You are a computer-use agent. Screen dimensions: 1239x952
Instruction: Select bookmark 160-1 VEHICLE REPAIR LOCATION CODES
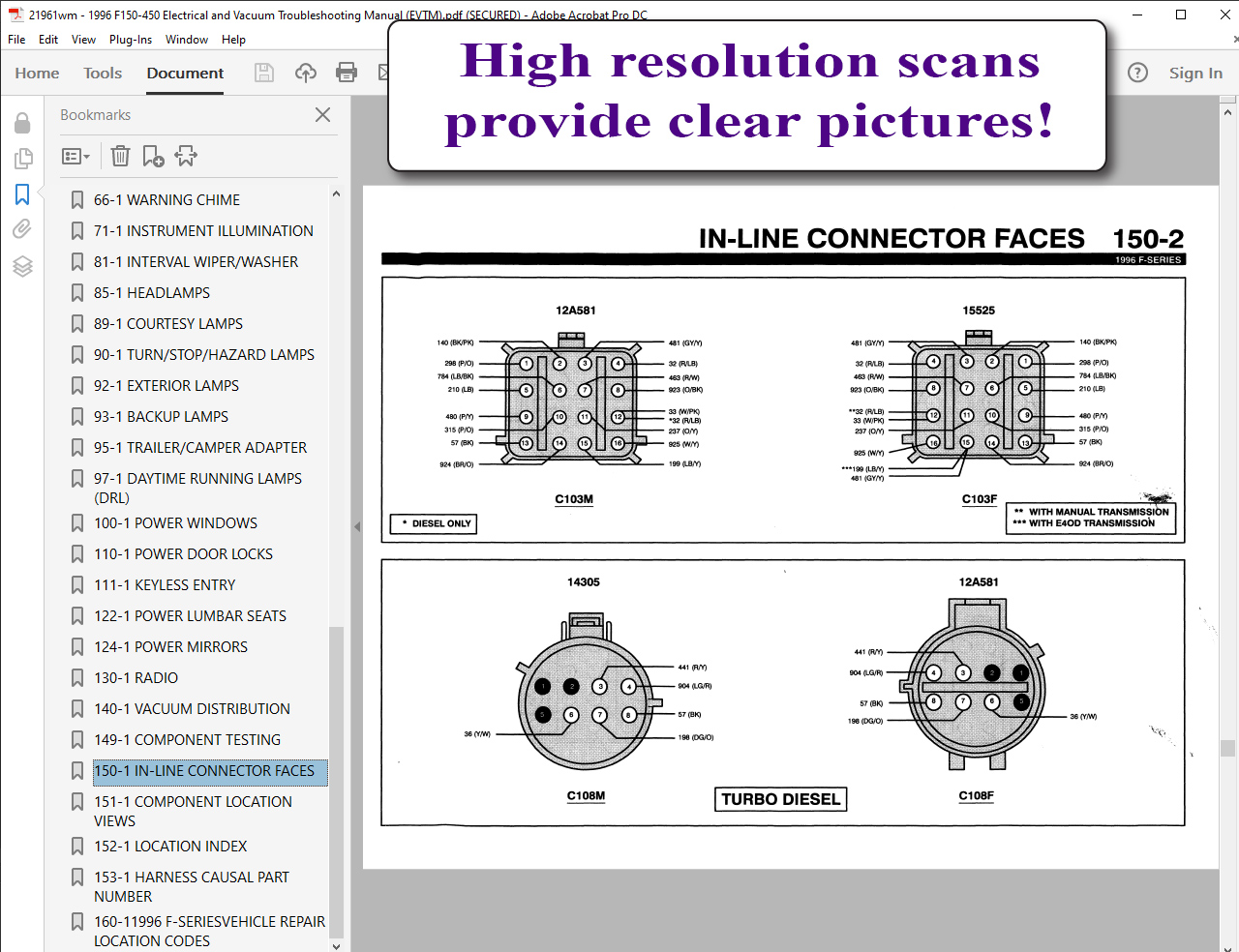[x=209, y=931]
